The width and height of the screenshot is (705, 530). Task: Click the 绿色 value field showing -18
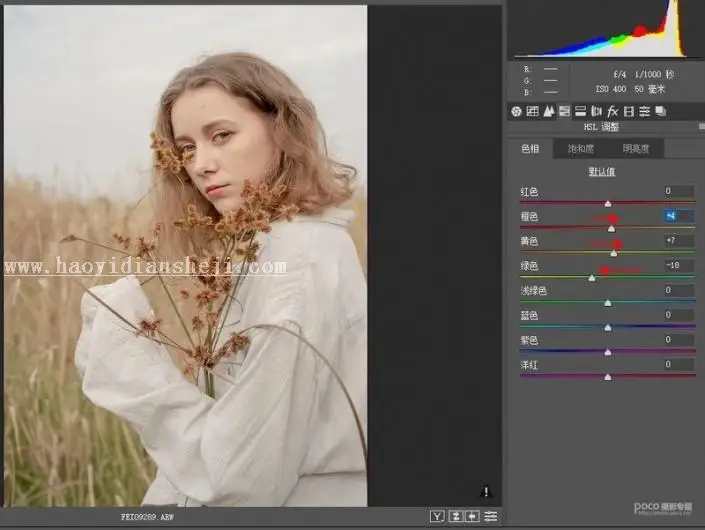pyautogui.click(x=679, y=265)
